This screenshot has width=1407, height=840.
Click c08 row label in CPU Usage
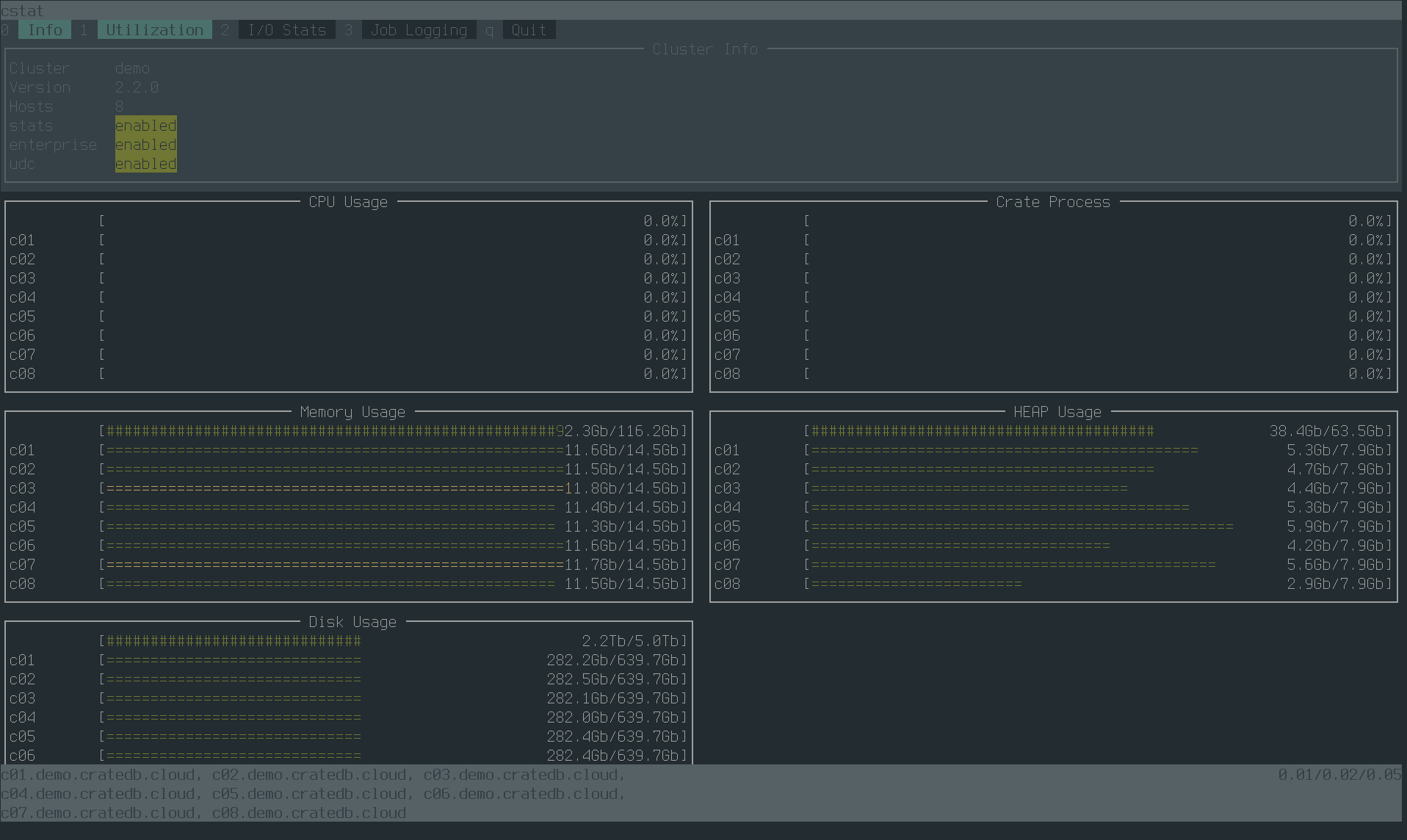(x=22, y=374)
